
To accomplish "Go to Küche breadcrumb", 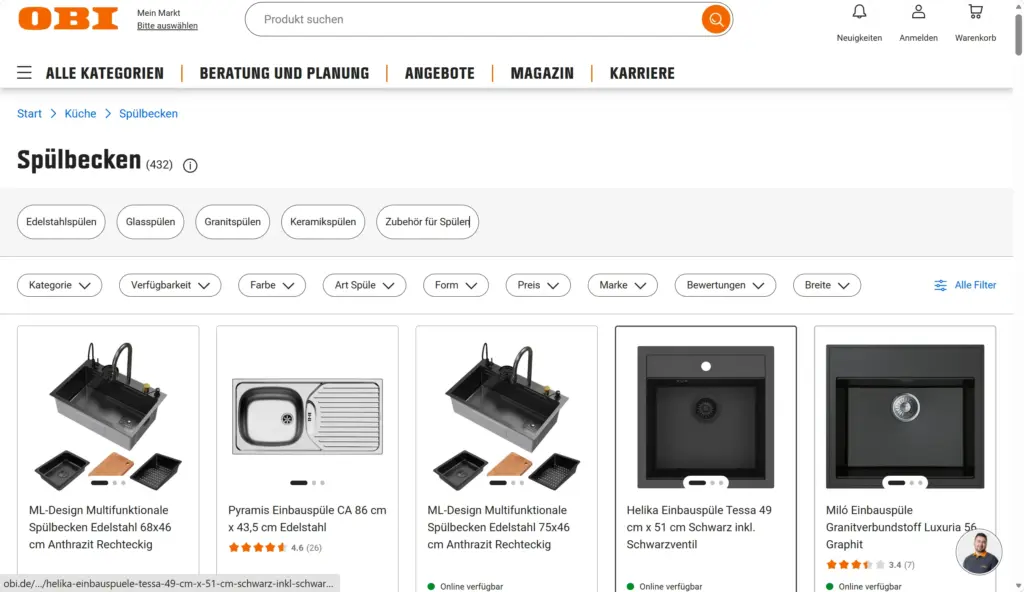I will [80, 114].
